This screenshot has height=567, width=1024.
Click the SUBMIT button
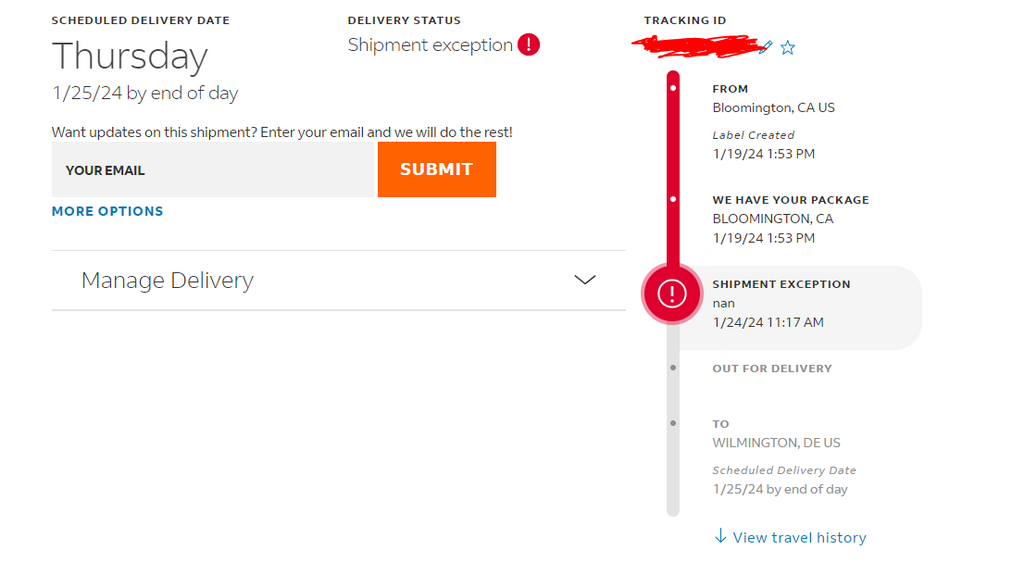(x=437, y=169)
